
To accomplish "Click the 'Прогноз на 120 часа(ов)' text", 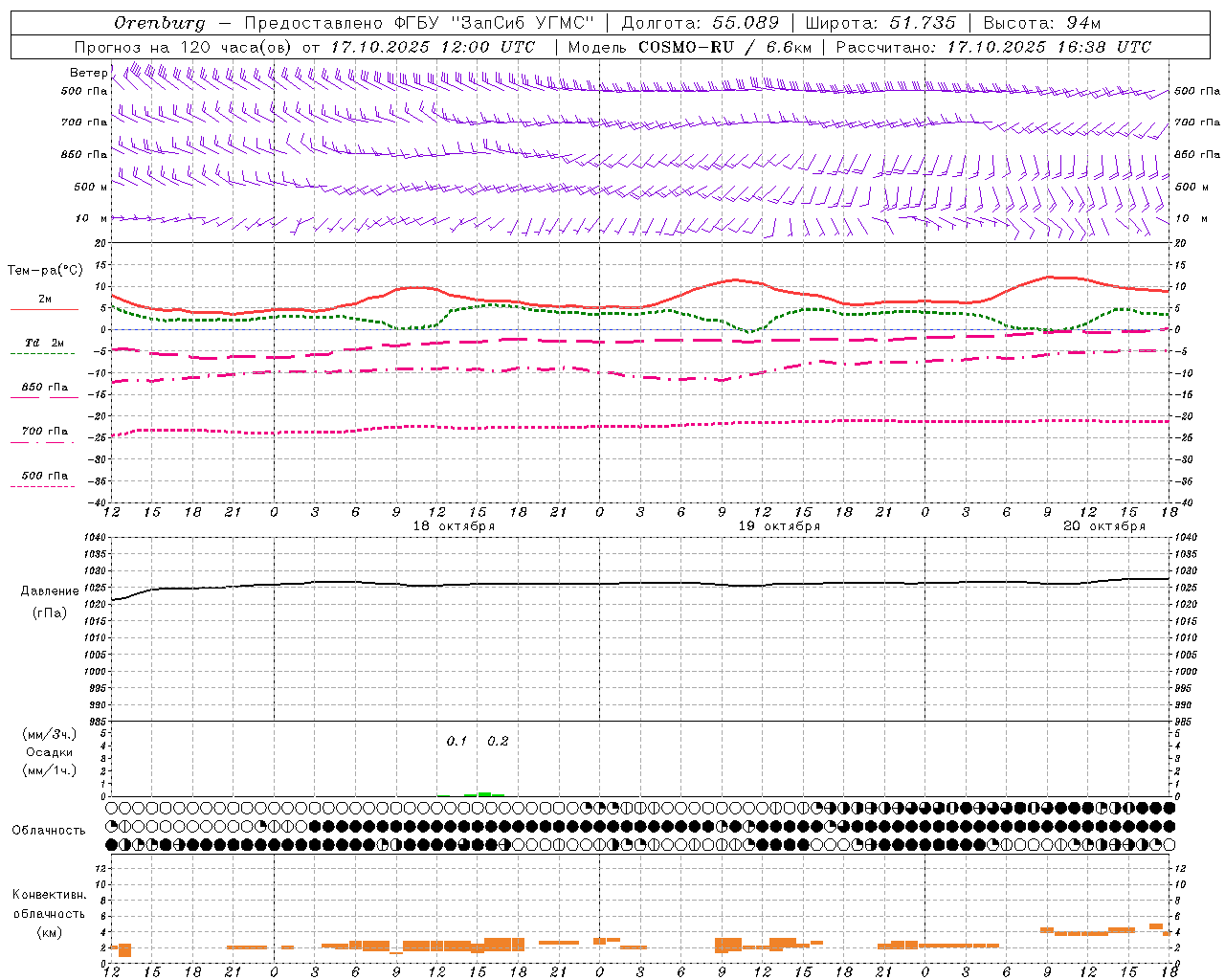I will (x=184, y=47).
